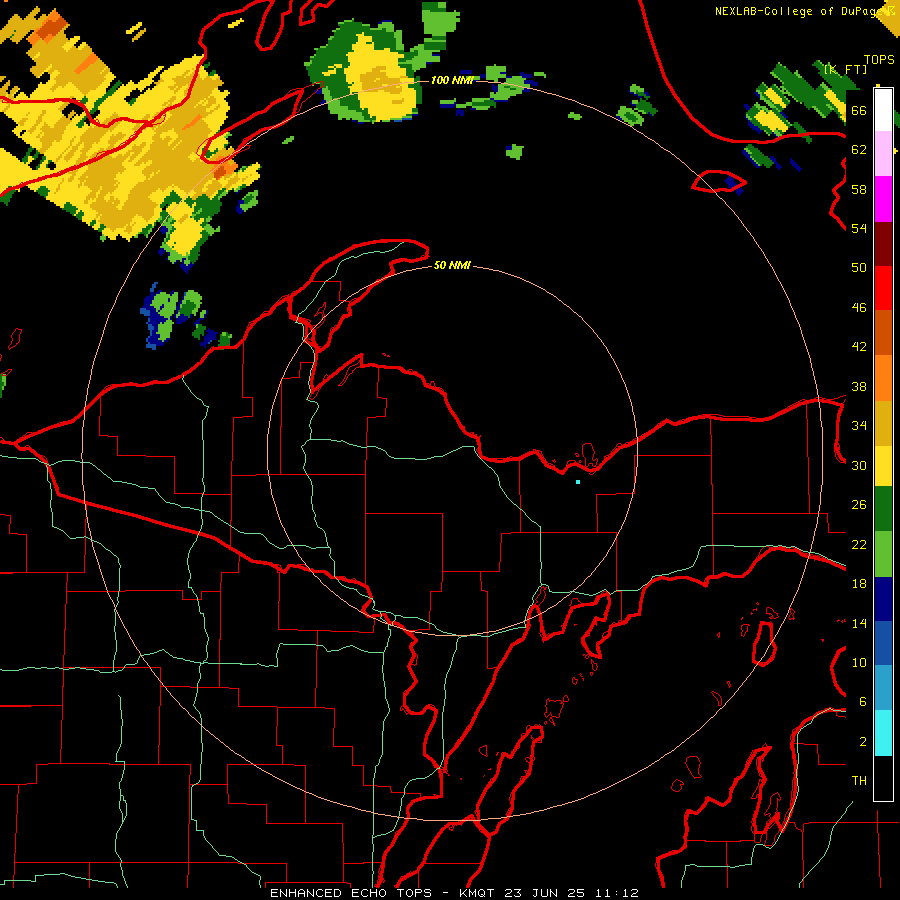
Task: Click the "KMQT" radar site identifier
Action: (x=478, y=893)
